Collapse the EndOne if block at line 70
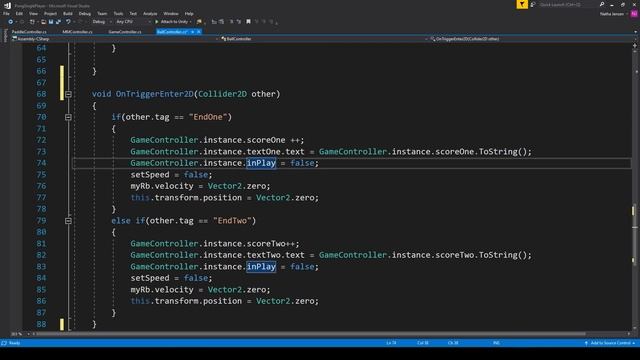This screenshot has width=640, height=360. point(68,117)
